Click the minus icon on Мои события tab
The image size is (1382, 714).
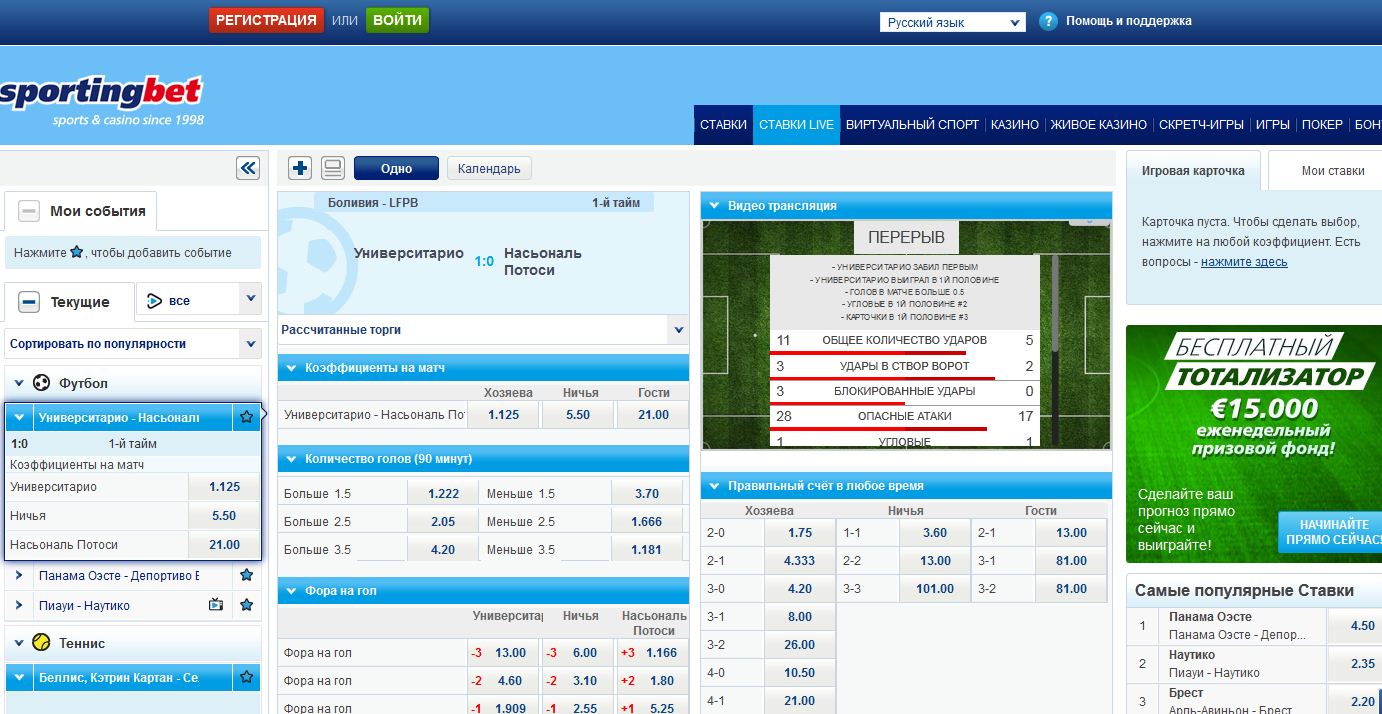click(30, 211)
